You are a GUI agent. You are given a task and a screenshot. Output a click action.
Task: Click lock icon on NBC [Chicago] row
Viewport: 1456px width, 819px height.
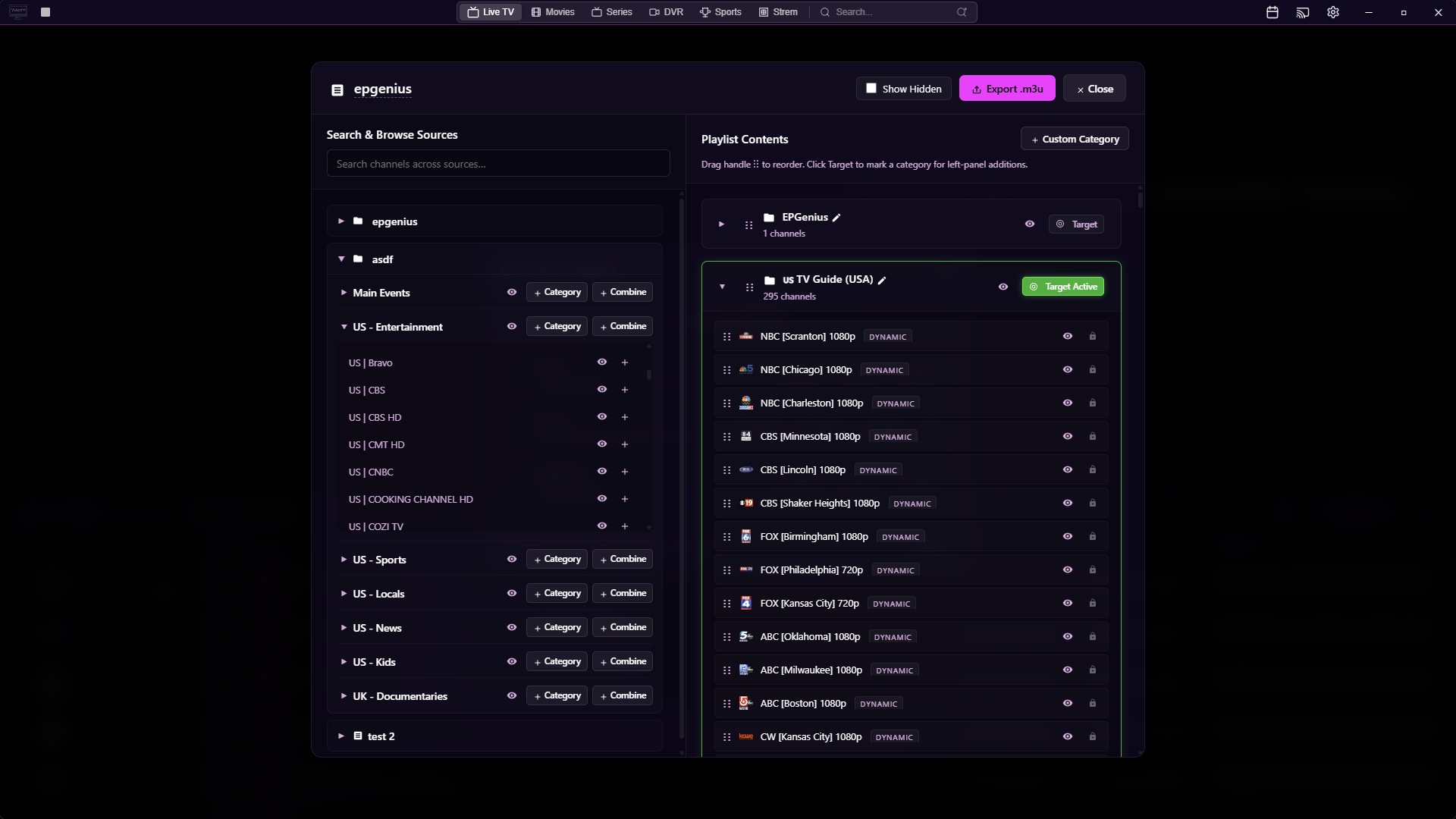1093,369
